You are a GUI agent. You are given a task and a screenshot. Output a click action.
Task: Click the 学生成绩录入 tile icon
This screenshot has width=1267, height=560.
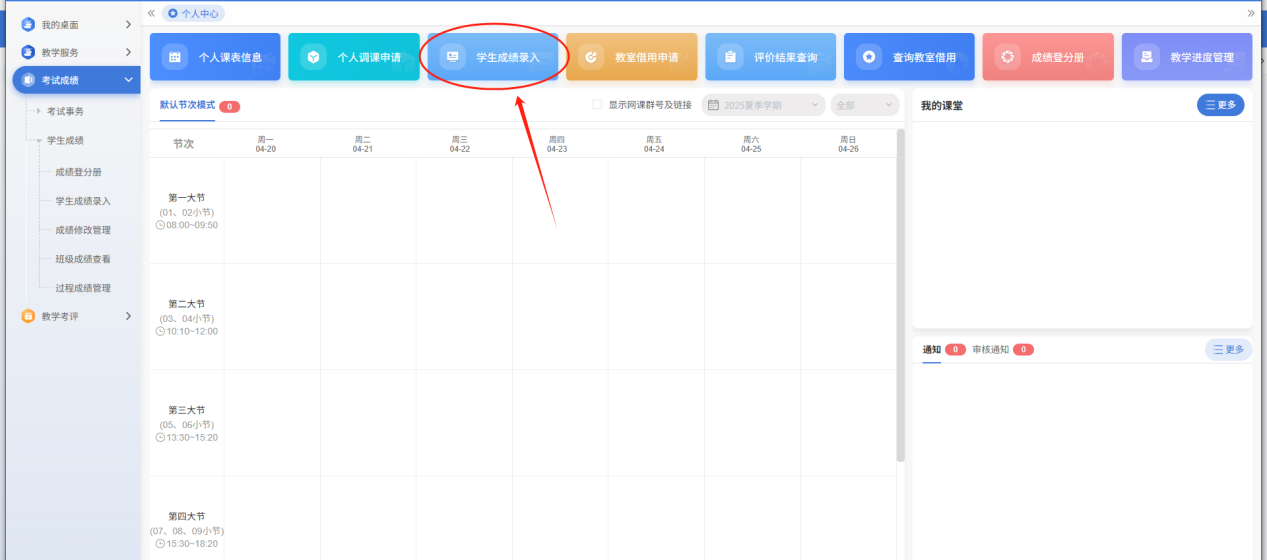click(453, 57)
